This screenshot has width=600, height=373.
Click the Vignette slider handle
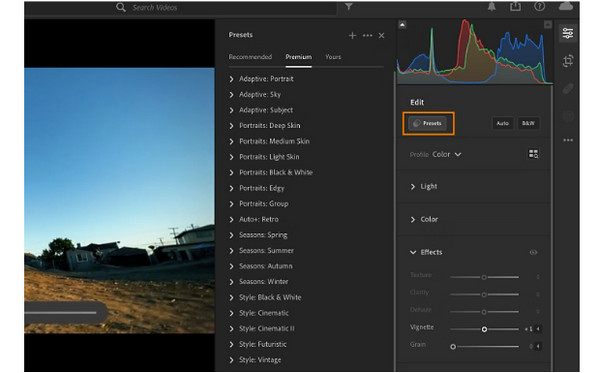pyautogui.click(x=484, y=329)
